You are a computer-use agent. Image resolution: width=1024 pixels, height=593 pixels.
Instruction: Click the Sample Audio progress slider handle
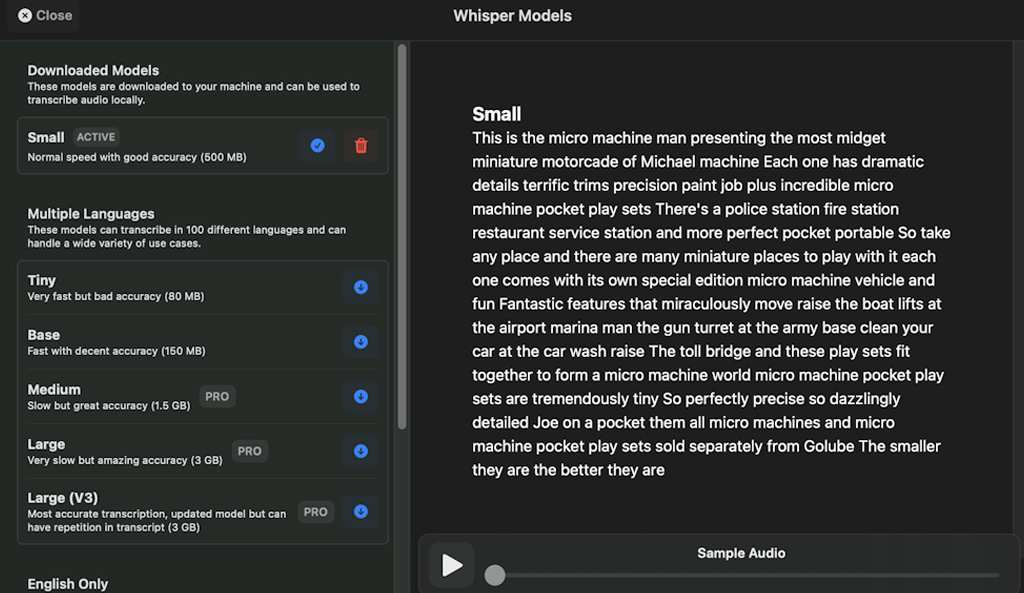pos(495,575)
